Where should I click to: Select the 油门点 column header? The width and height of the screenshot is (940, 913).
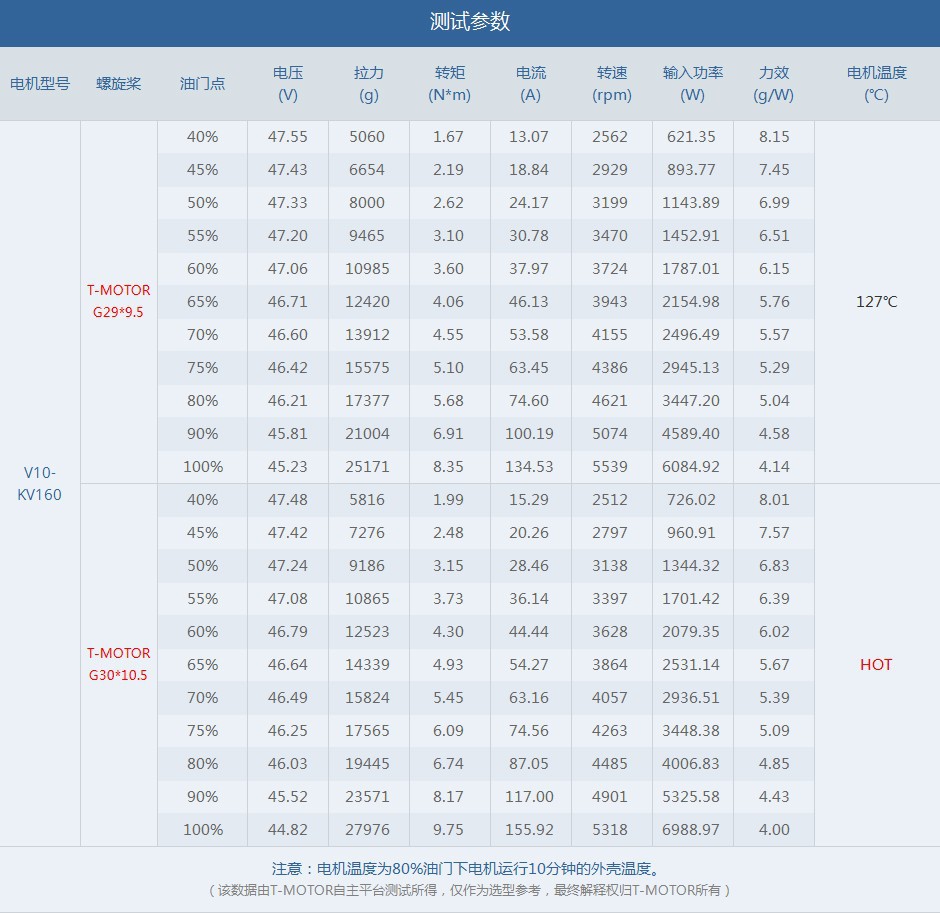point(203,83)
